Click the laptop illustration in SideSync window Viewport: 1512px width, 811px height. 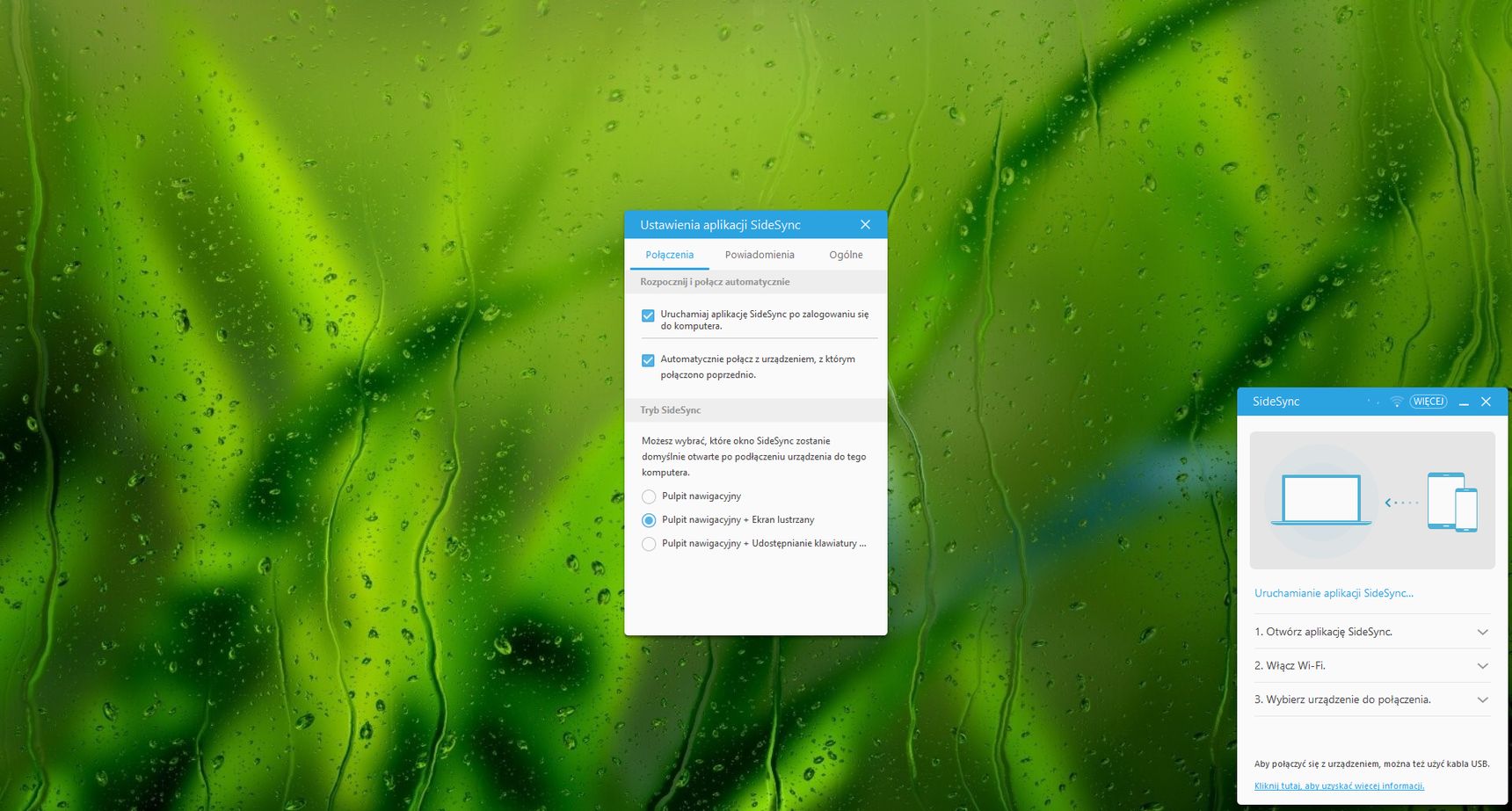click(1321, 500)
